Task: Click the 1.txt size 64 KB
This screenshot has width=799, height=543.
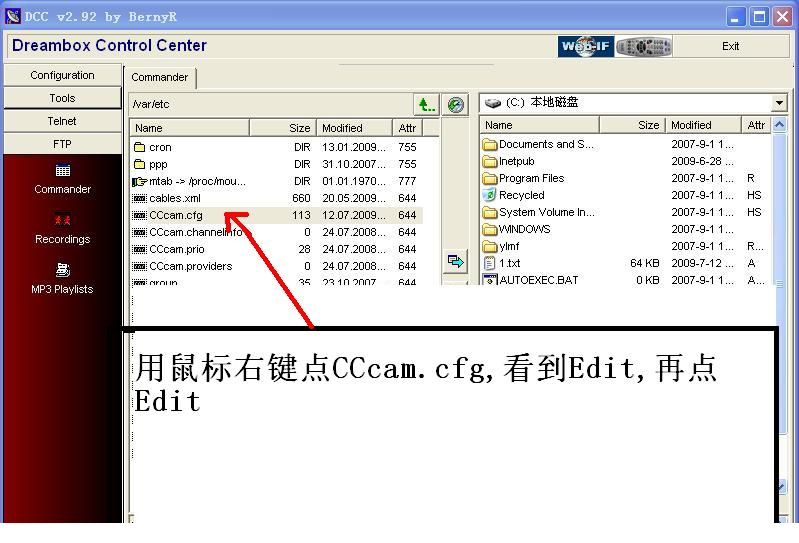Action: click(x=645, y=263)
